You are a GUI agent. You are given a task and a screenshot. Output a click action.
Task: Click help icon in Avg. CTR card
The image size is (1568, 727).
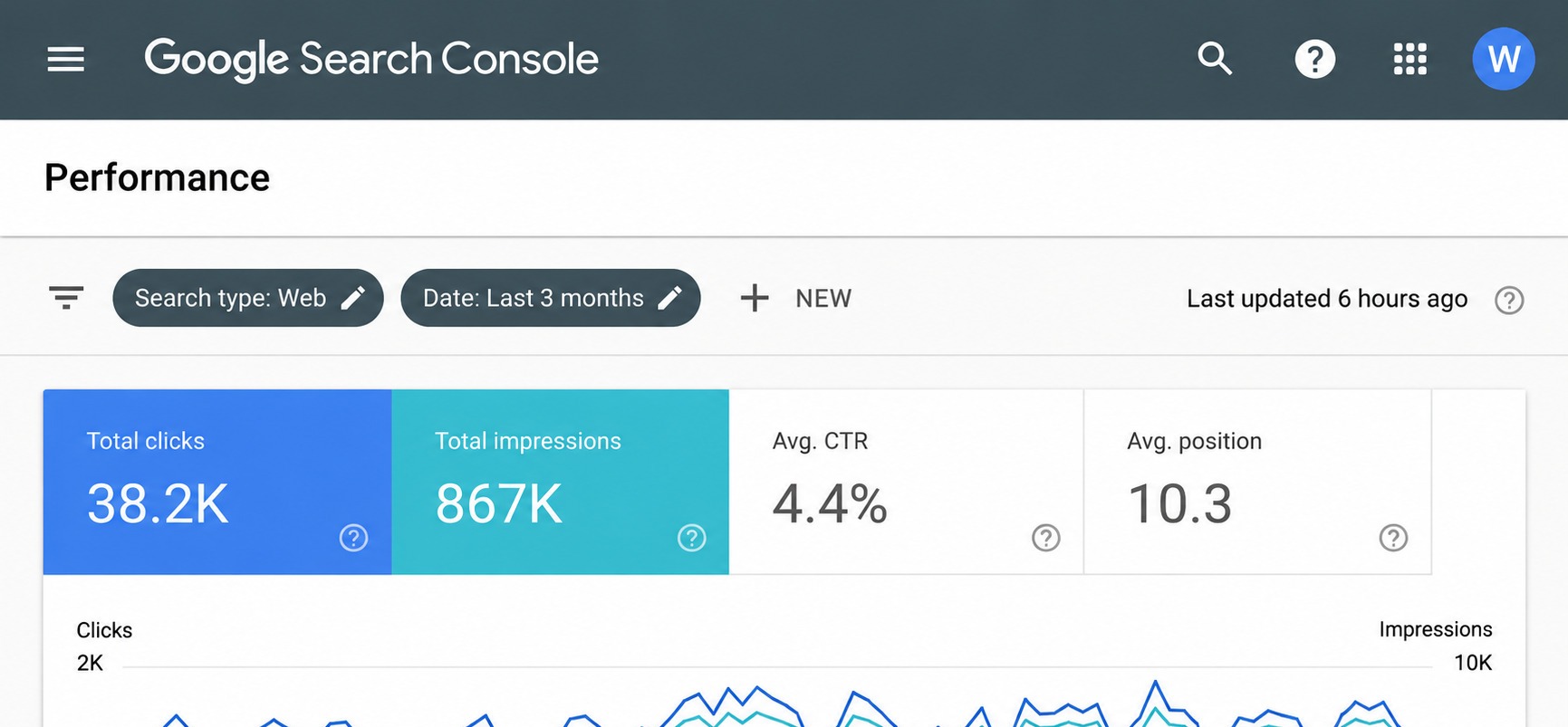(1046, 538)
